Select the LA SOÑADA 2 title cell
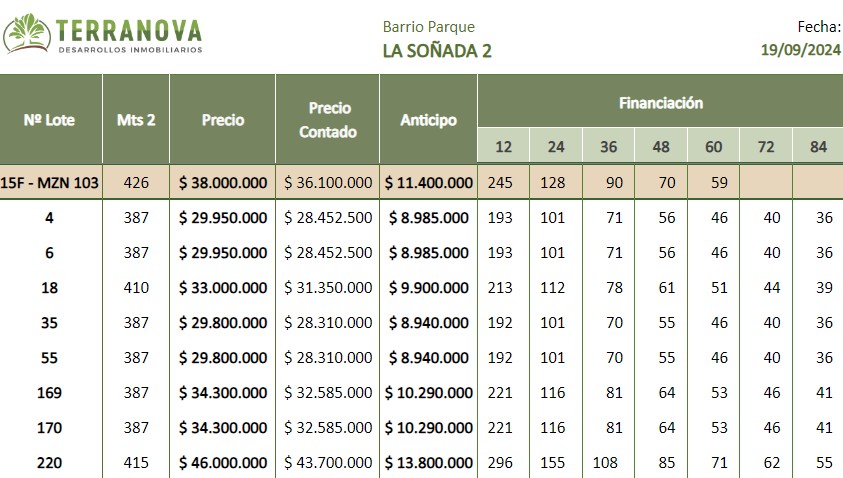Viewport: 843px width, 478px height. 437,51
